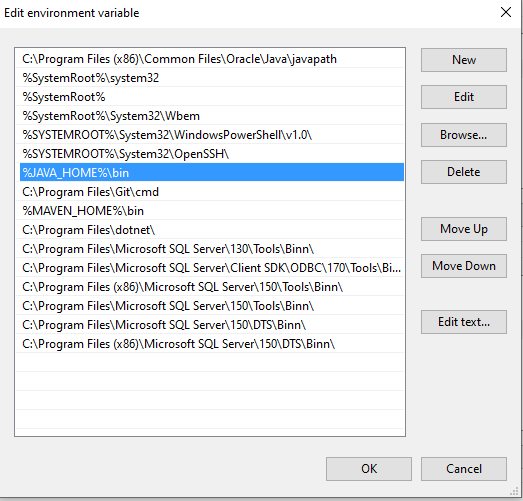Select the SQL Server 130\Tools\Binn entry

(x=211, y=249)
